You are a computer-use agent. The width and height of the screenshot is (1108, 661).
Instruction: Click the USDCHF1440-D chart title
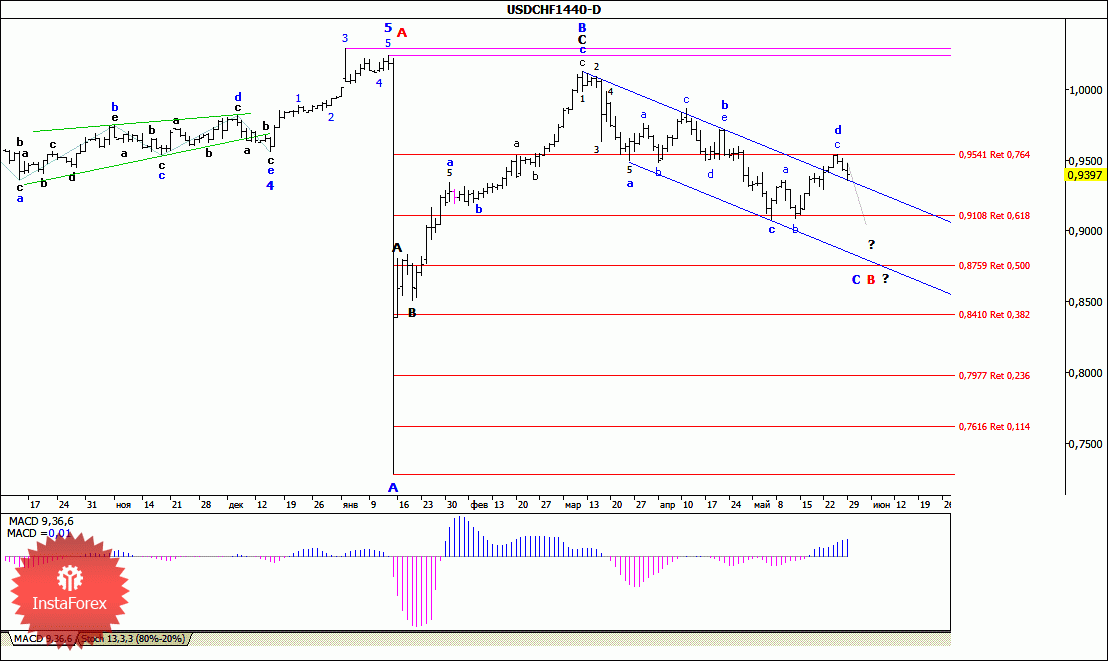(554, 9)
